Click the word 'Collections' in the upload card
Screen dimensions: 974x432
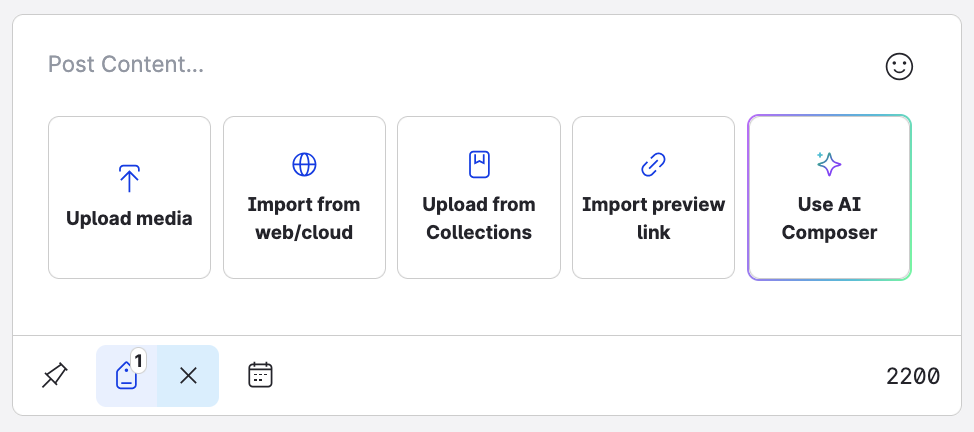pos(479,233)
